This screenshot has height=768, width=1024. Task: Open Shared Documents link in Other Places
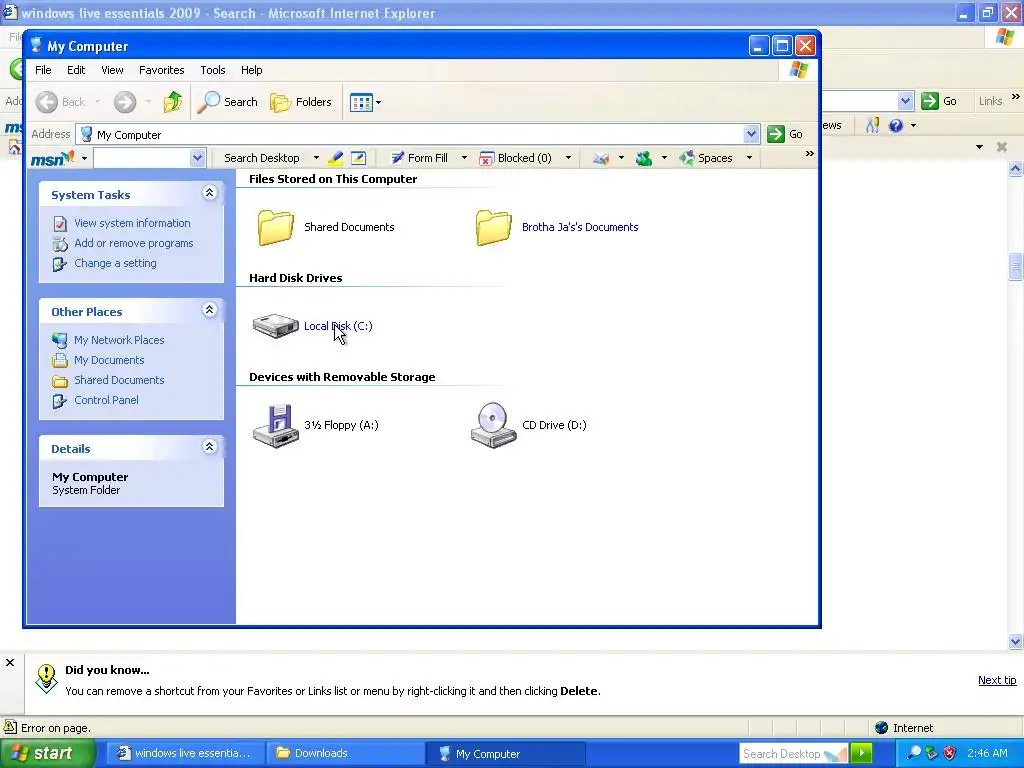(x=119, y=380)
